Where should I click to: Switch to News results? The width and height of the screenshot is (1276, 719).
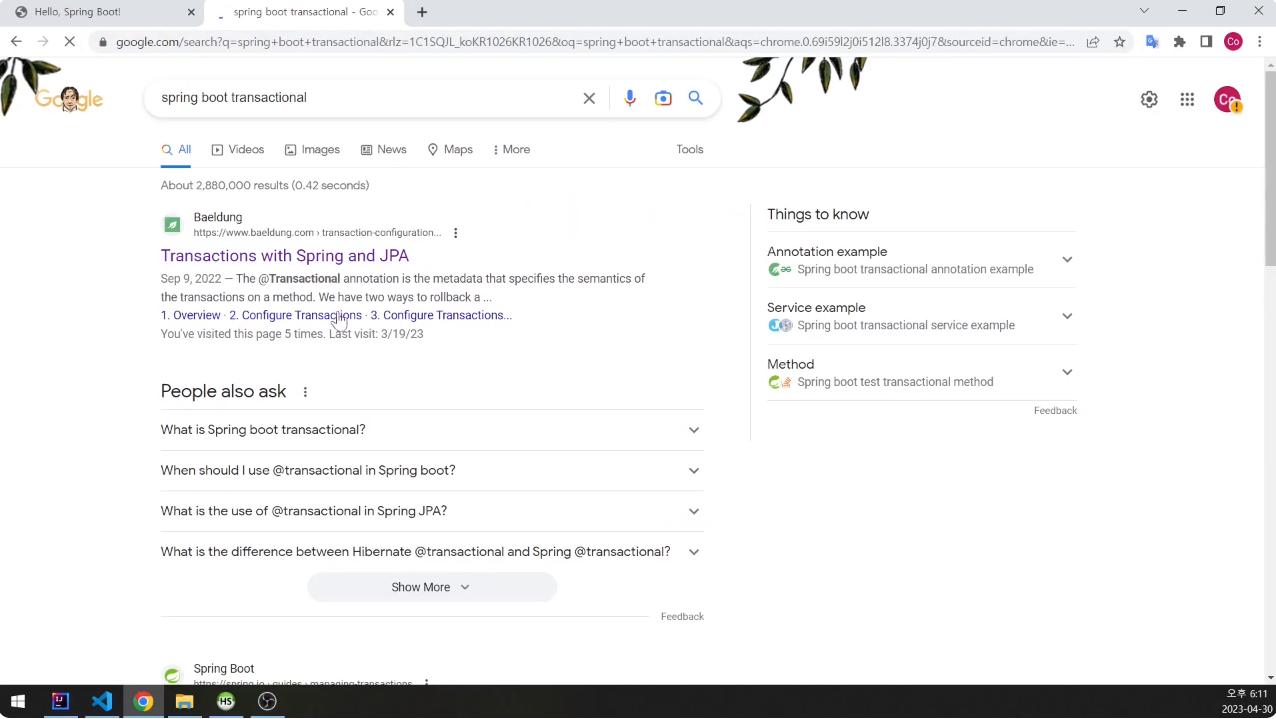383,149
